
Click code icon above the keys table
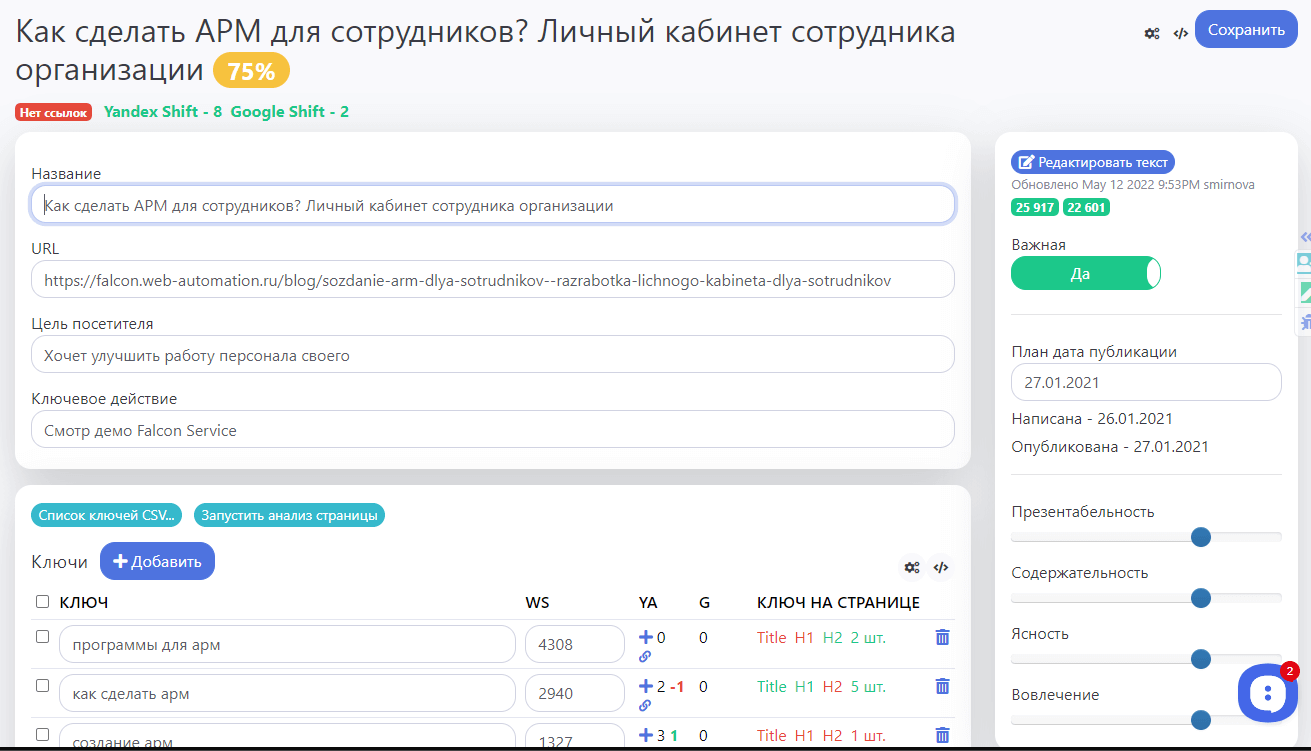[x=940, y=567]
